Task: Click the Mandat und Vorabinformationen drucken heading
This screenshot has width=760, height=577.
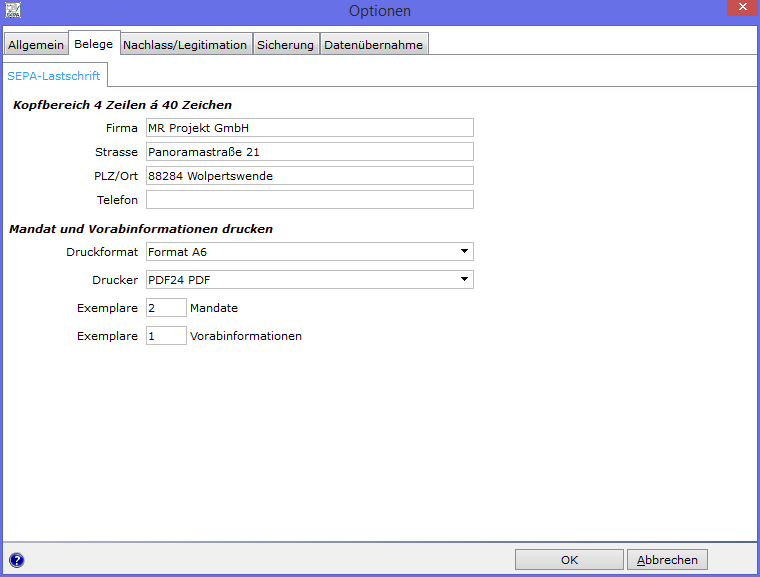Action: click(141, 229)
